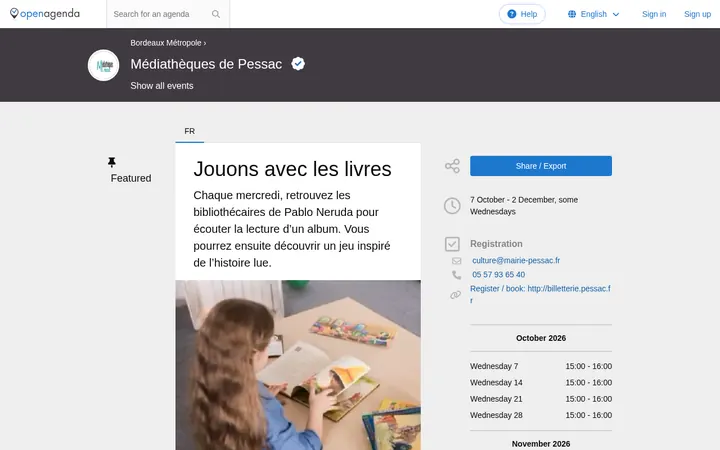Click the globe language icon

pos(572,14)
